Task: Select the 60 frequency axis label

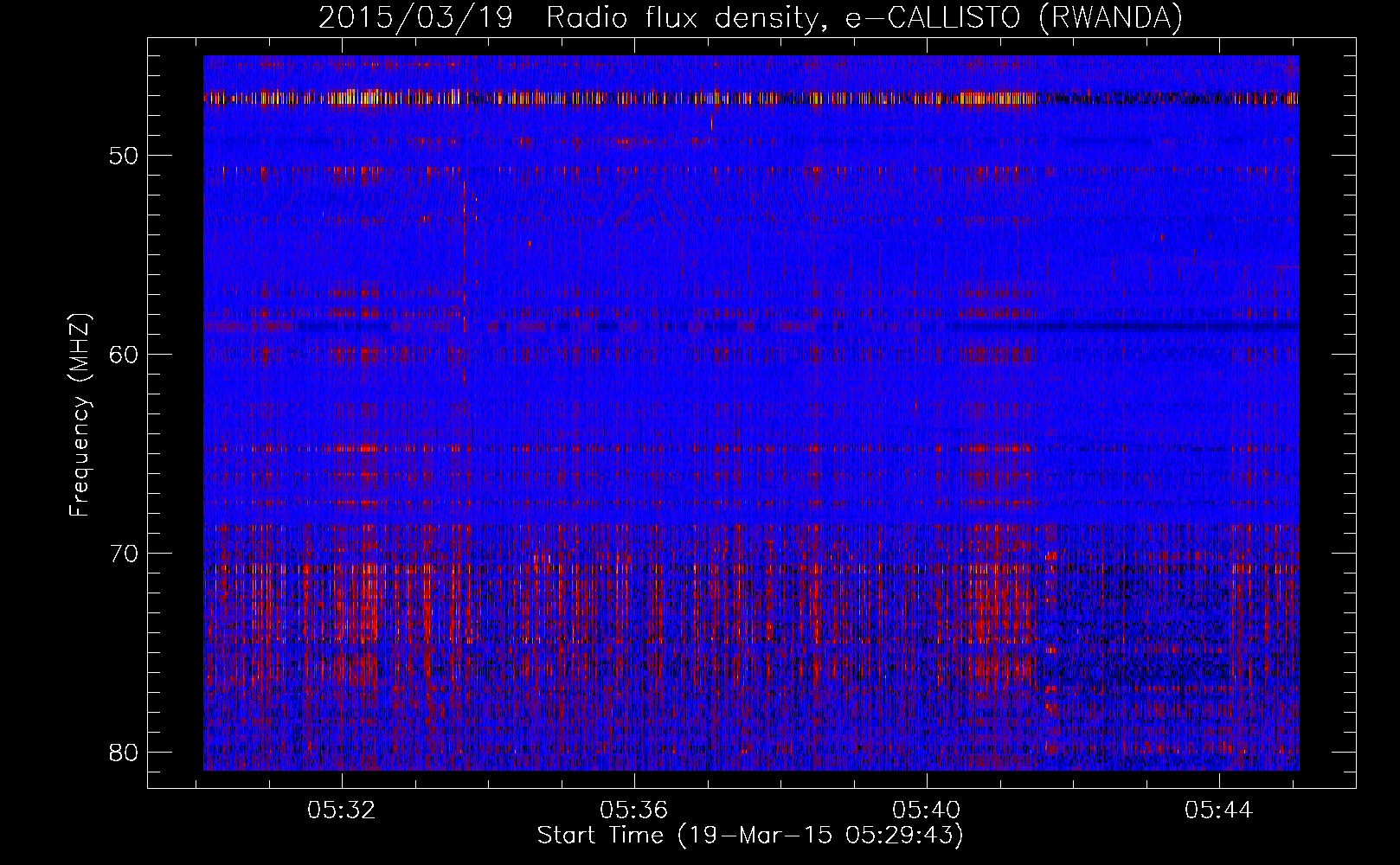Action: (125, 355)
